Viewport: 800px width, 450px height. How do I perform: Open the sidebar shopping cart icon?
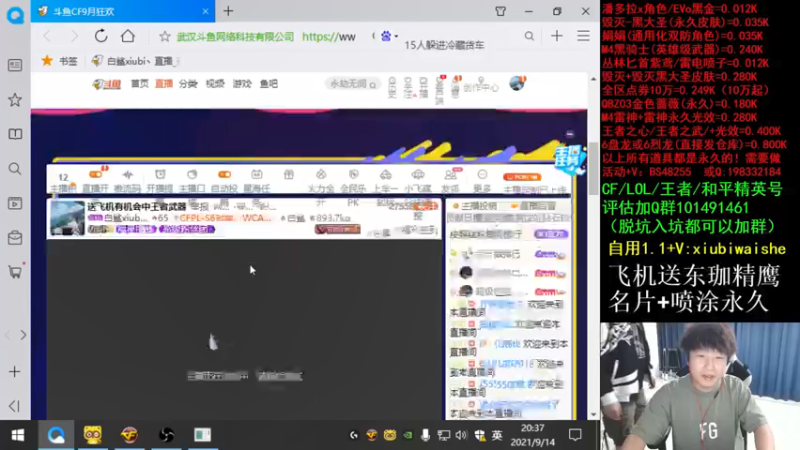[x=15, y=271]
